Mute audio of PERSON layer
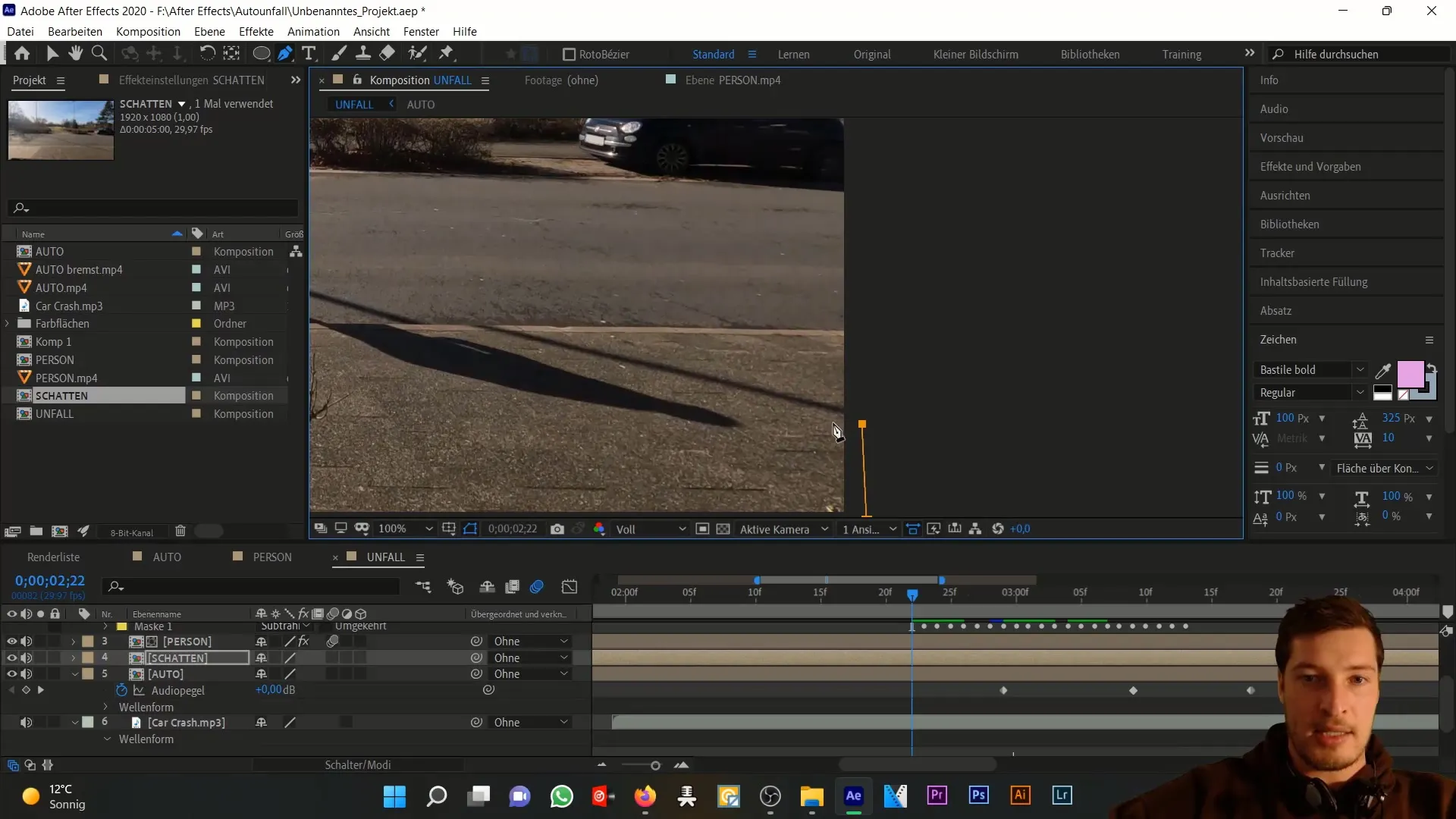The width and height of the screenshot is (1456, 819). pyautogui.click(x=27, y=642)
